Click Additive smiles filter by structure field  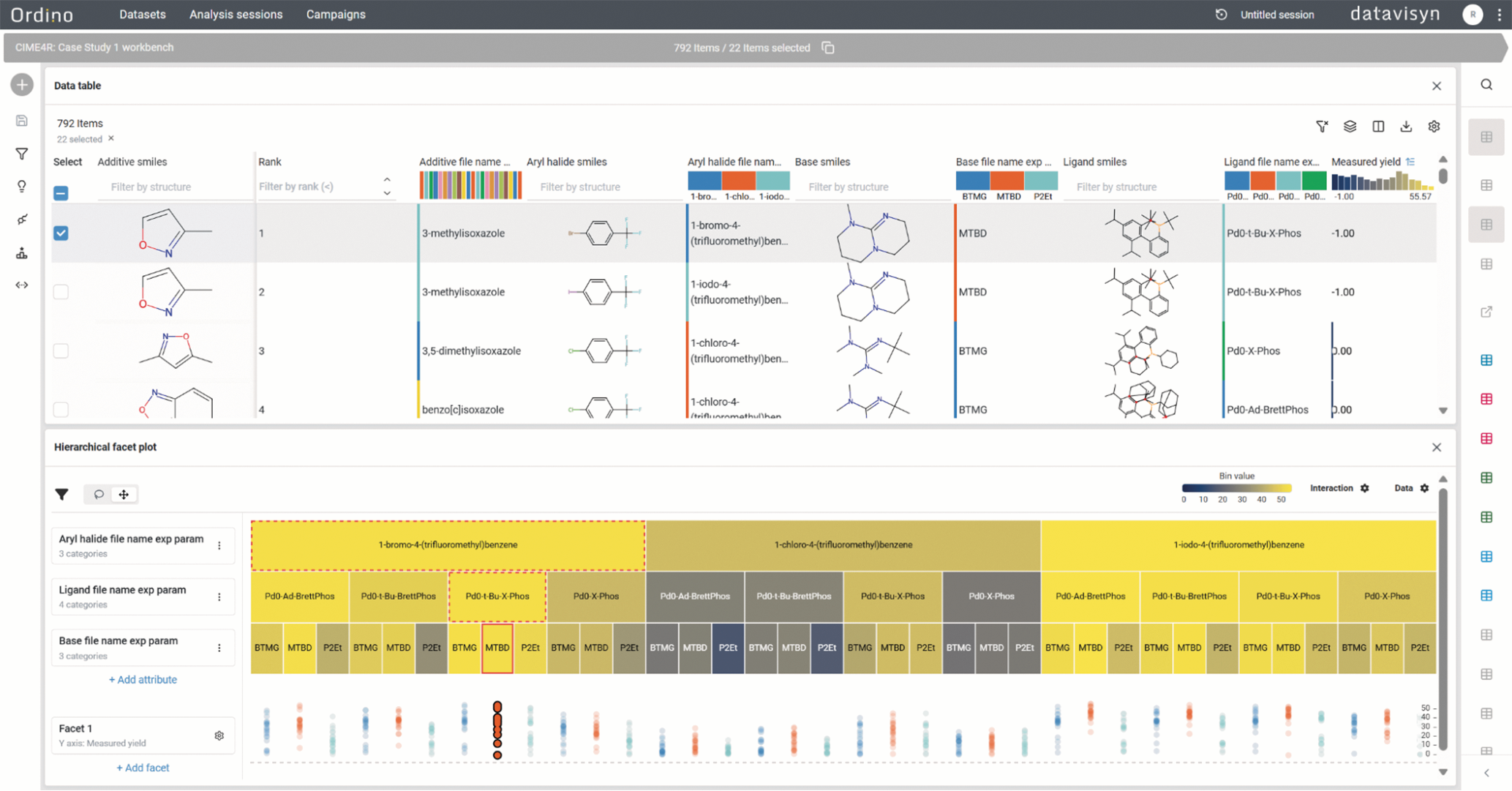pos(174,187)
